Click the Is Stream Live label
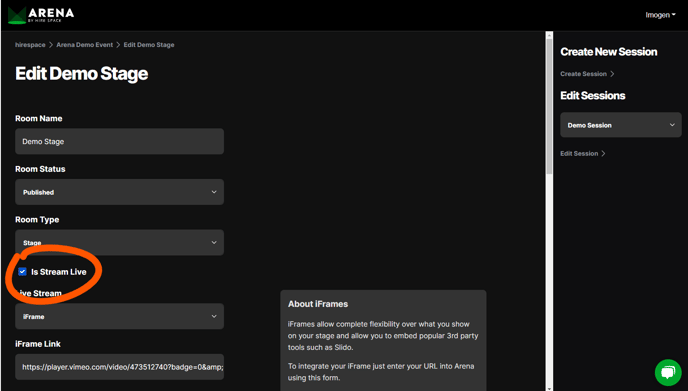 58,272
